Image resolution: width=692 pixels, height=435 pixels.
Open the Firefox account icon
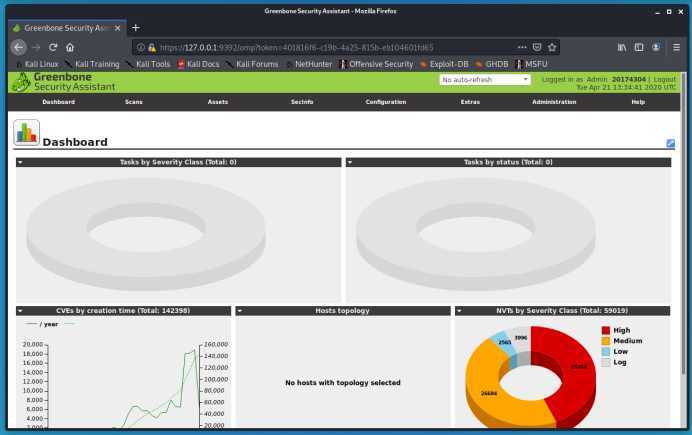click(656, 47)
